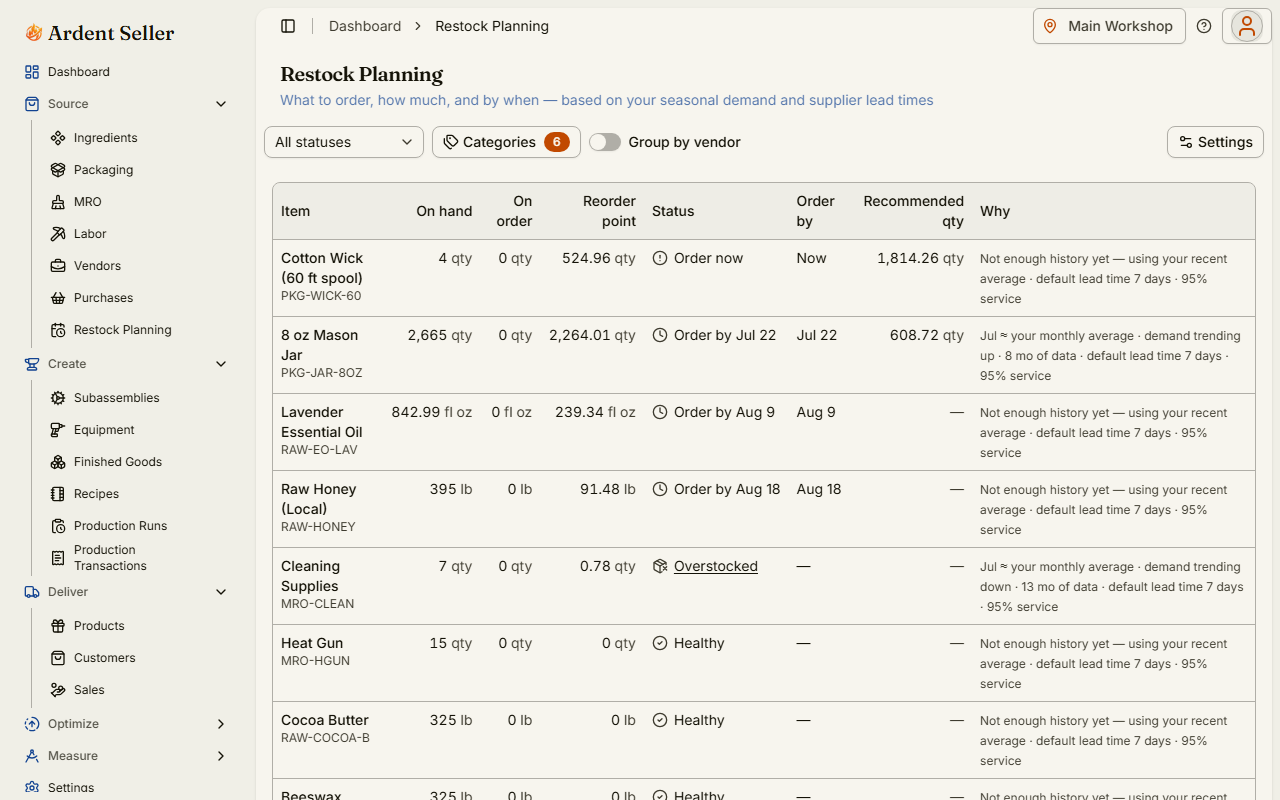
Task: Click the Purchases basket icon
Action: coord(58,298)
